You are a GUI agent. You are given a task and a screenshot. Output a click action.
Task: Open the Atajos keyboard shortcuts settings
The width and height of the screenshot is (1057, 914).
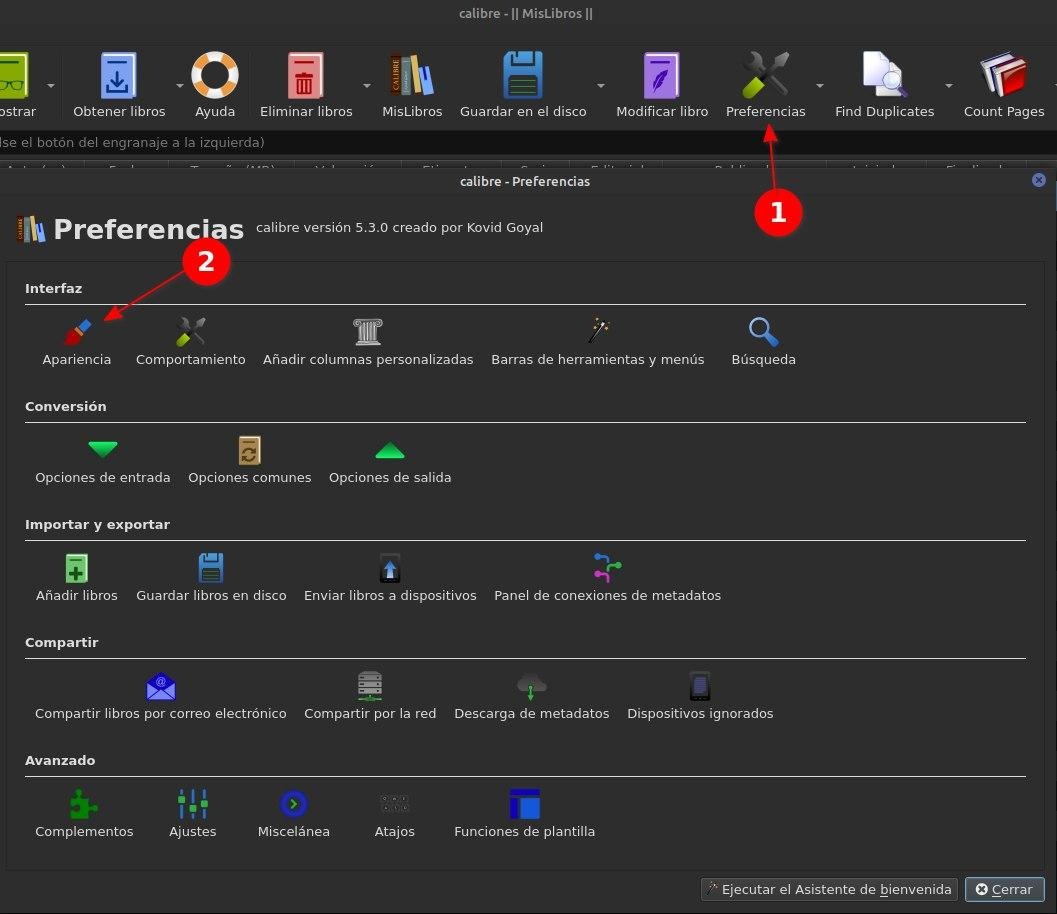(x=394, y=814)
